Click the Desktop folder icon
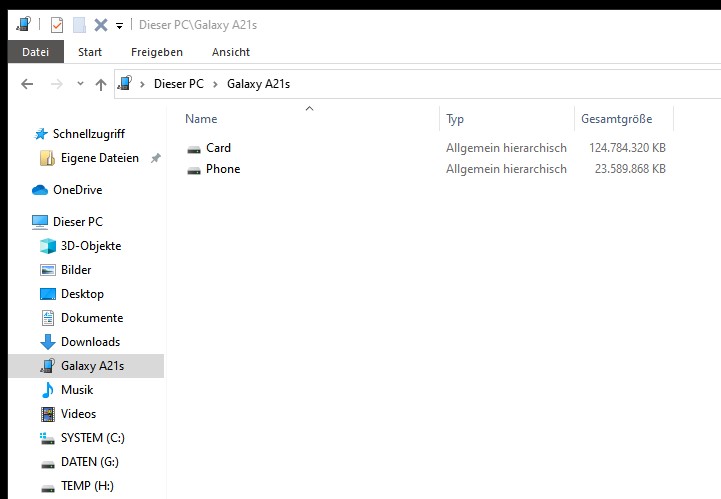Viewport: 721px width, 499px height. pyautogui.click(x=48, y=294)
